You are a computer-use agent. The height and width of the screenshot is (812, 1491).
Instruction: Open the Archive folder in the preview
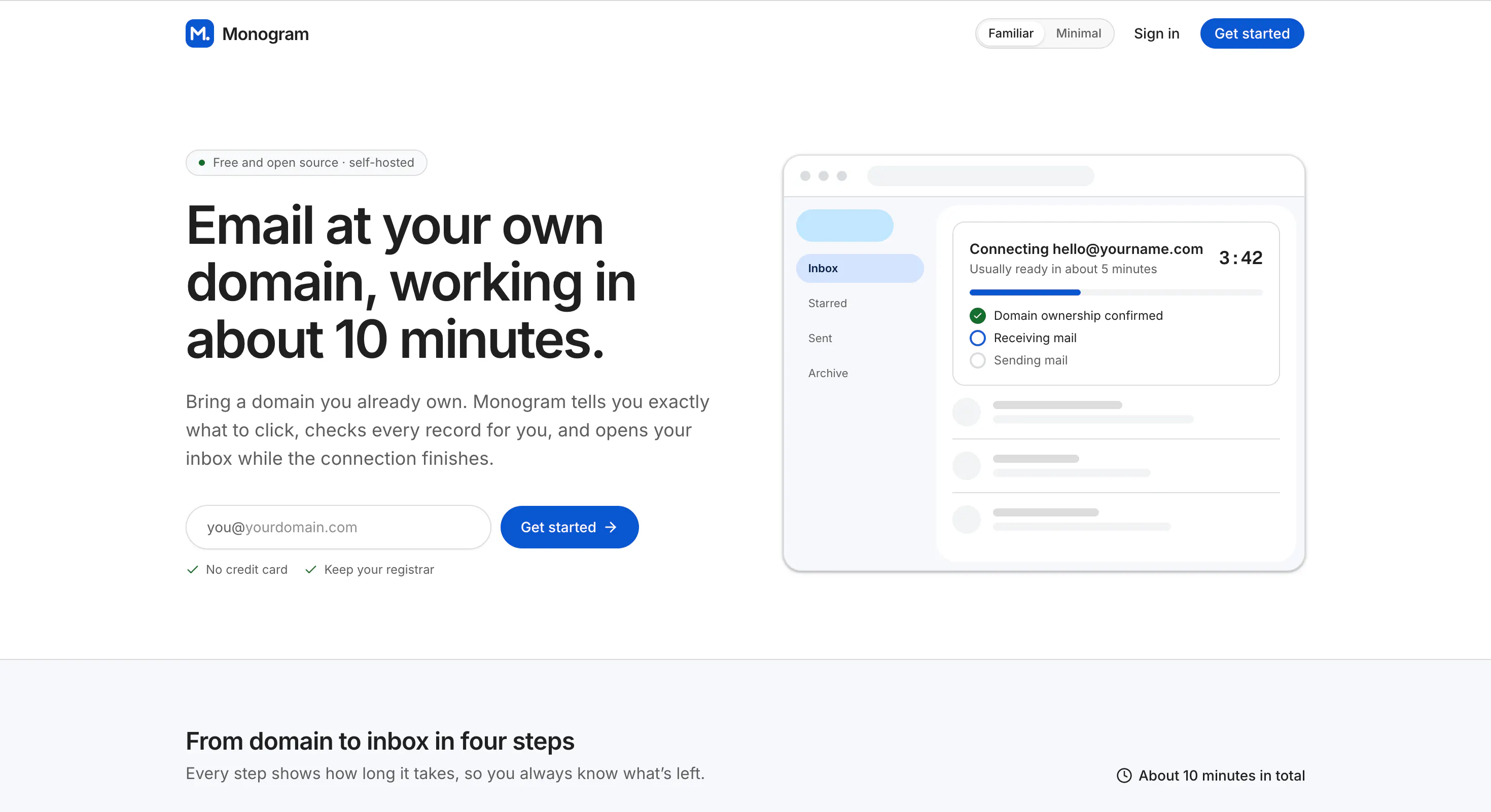[x=860, y=374]
